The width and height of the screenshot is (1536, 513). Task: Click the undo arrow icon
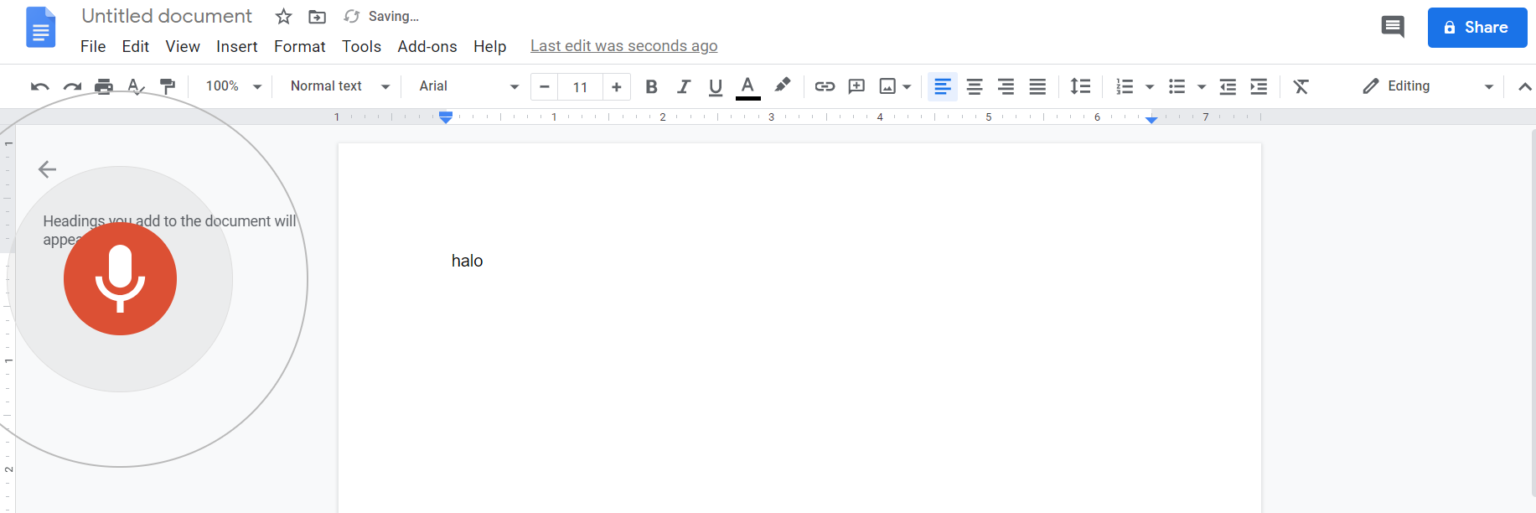[x=40, y=87]
